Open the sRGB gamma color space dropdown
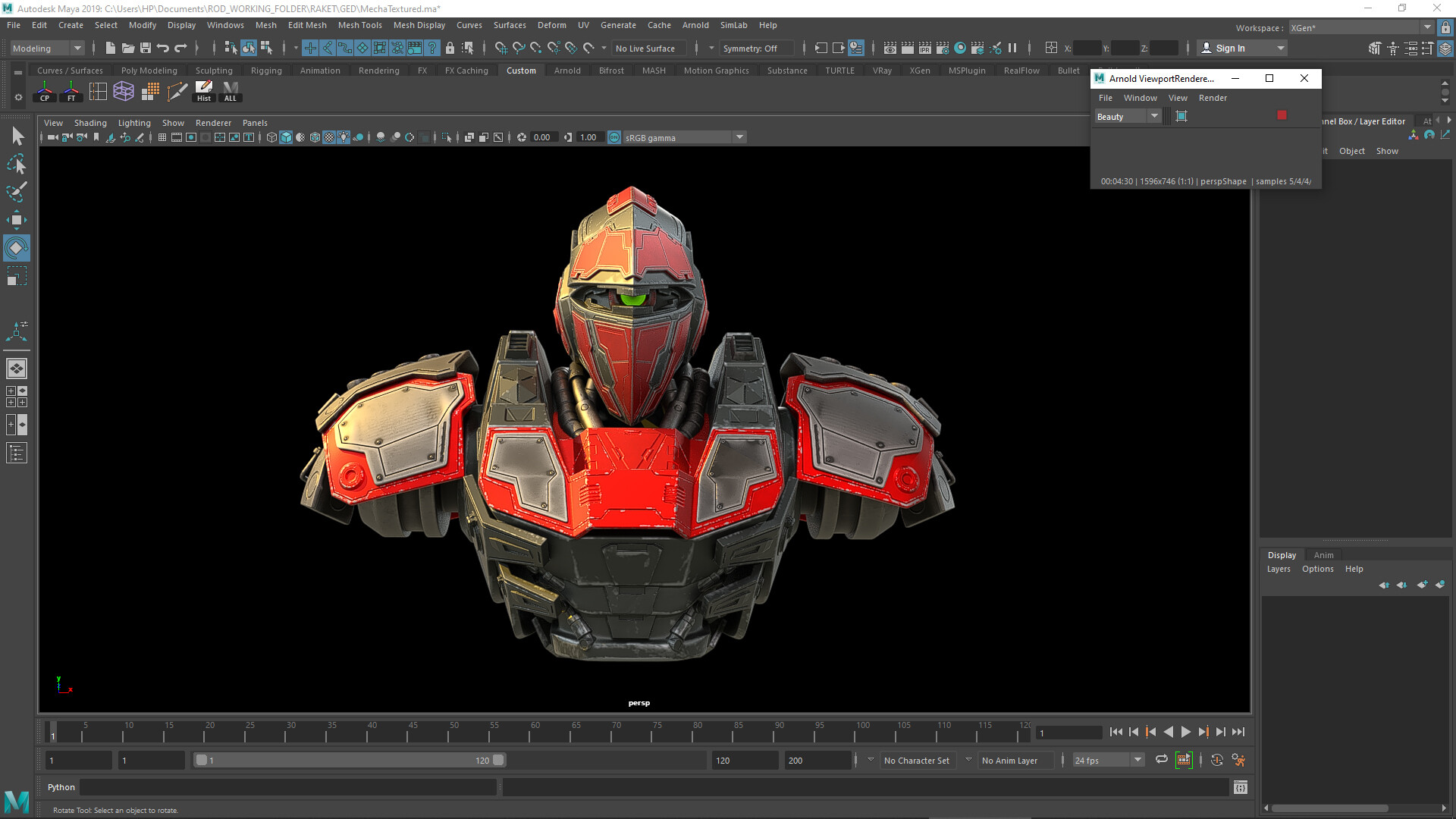 point(739,137)
